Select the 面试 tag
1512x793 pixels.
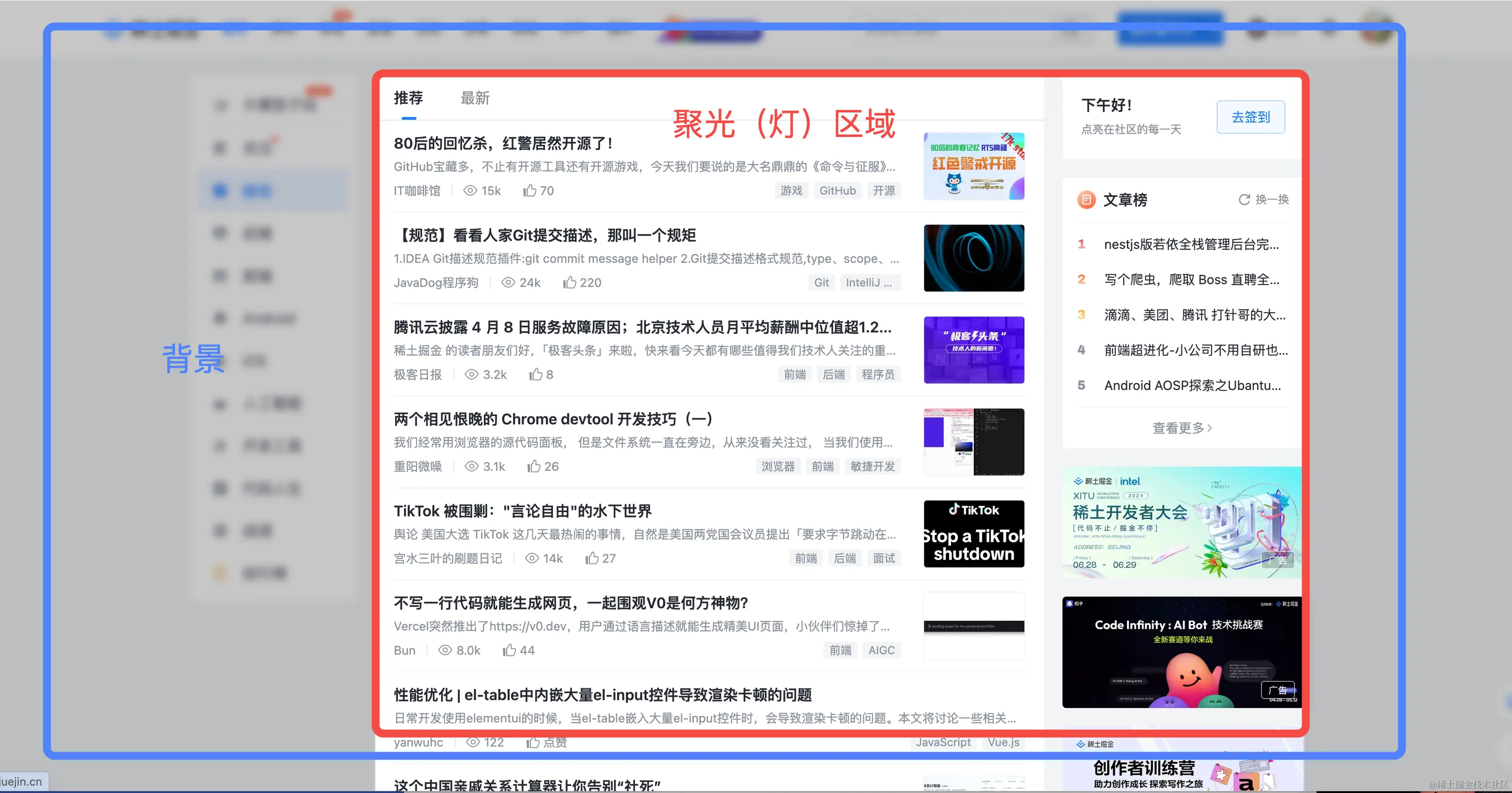click(883, 558)
